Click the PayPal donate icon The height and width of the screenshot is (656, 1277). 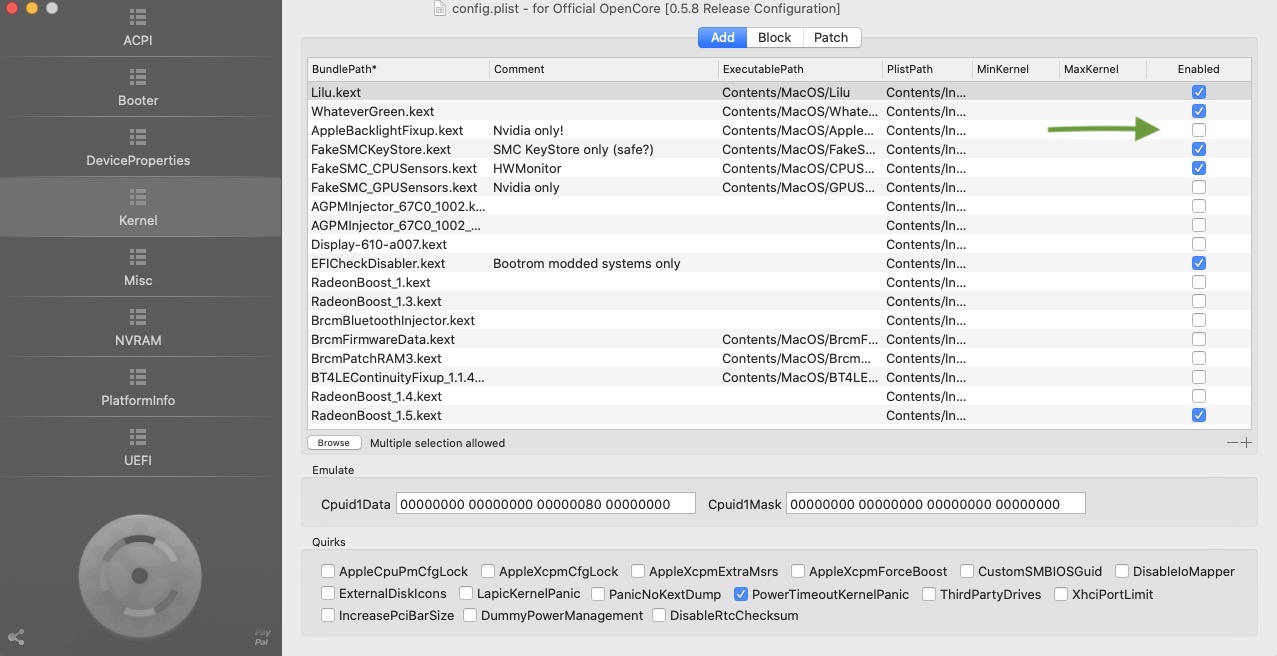coord(262,637)
